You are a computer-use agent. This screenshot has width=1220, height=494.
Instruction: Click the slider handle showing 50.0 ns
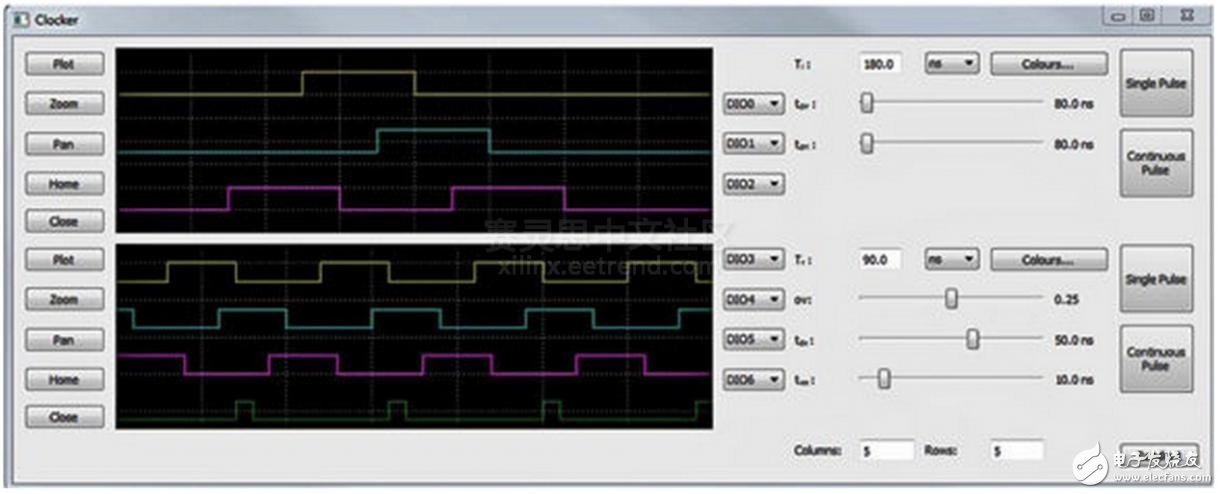click(972, 340)
